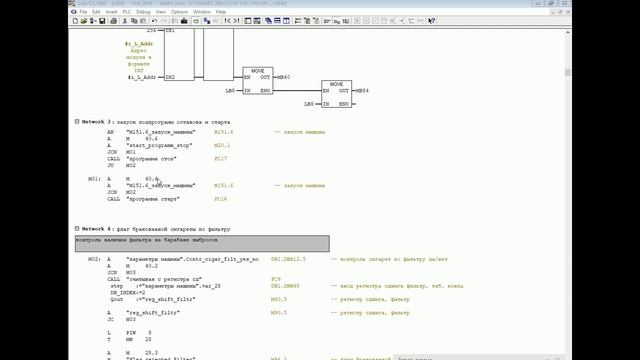Click the Save floppy disk icon
The width and height of the screenshot is (640, 360).
tap(102, 21)
